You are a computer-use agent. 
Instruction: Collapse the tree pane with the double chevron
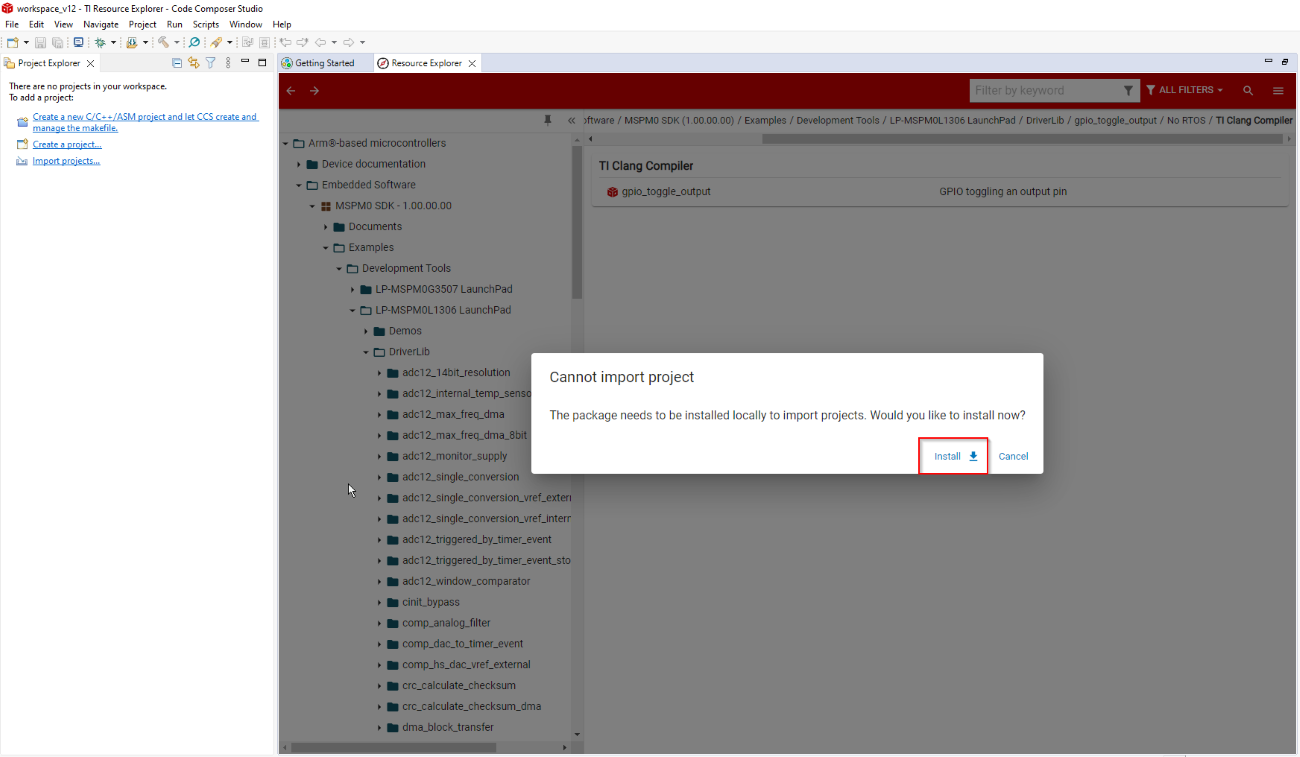pos(571,120)
